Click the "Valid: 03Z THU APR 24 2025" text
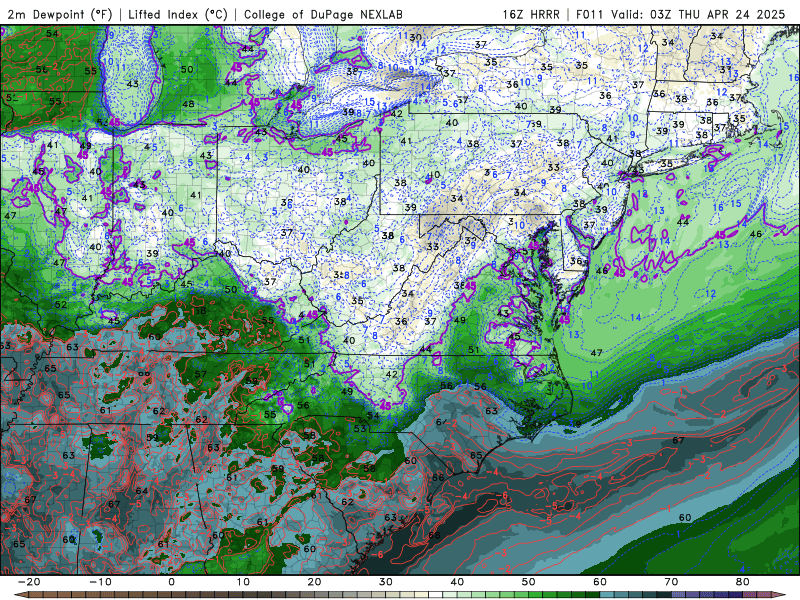Screen dimensions: 800x600 coord(698,14)
